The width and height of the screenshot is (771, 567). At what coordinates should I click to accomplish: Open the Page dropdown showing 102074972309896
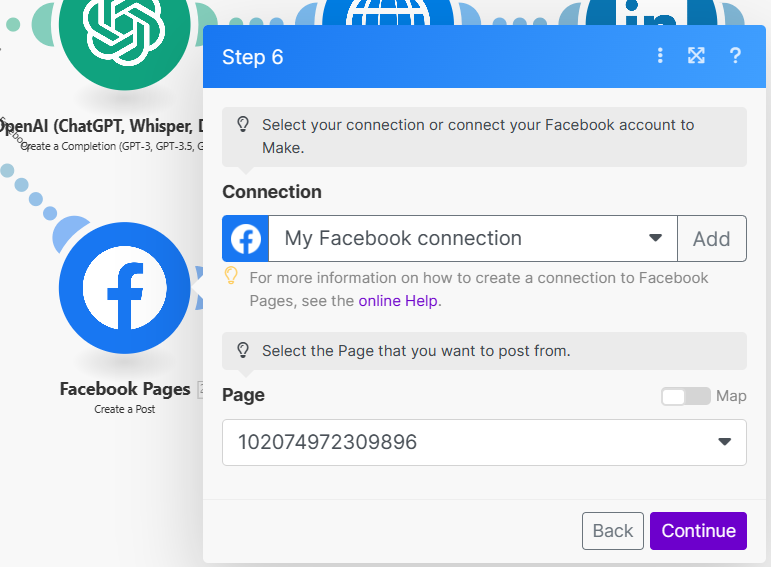(x=484, y=442)
